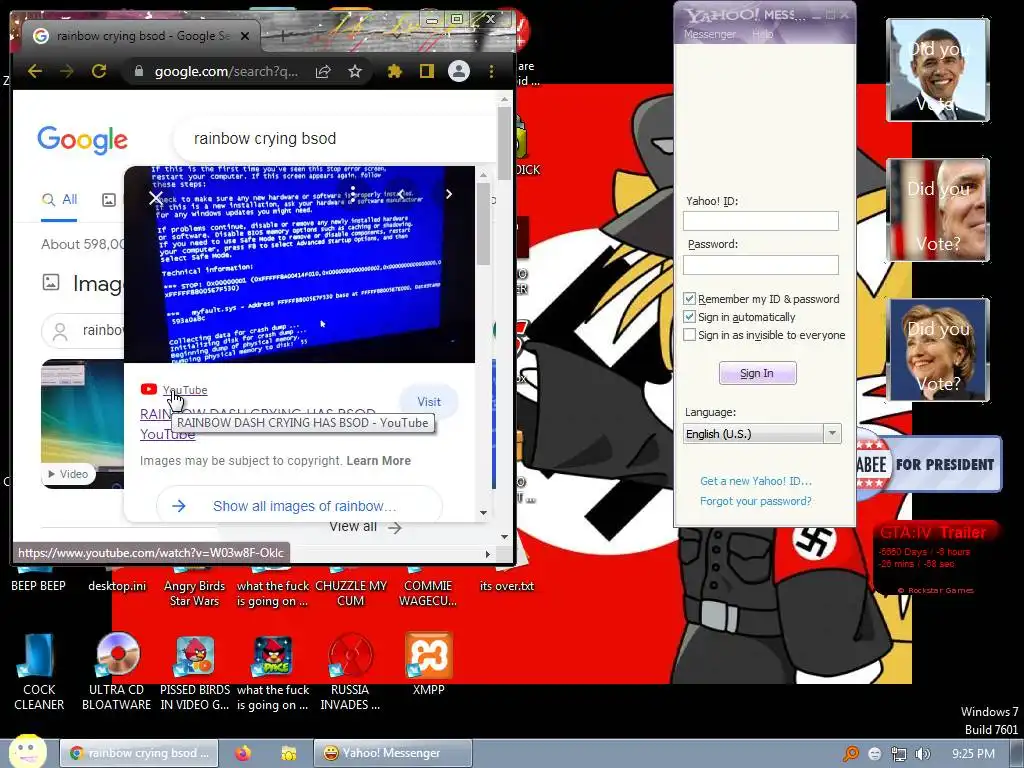The image size is (1024, 768).
Task: Click the YouTube source link
Action: coord(185,390)
